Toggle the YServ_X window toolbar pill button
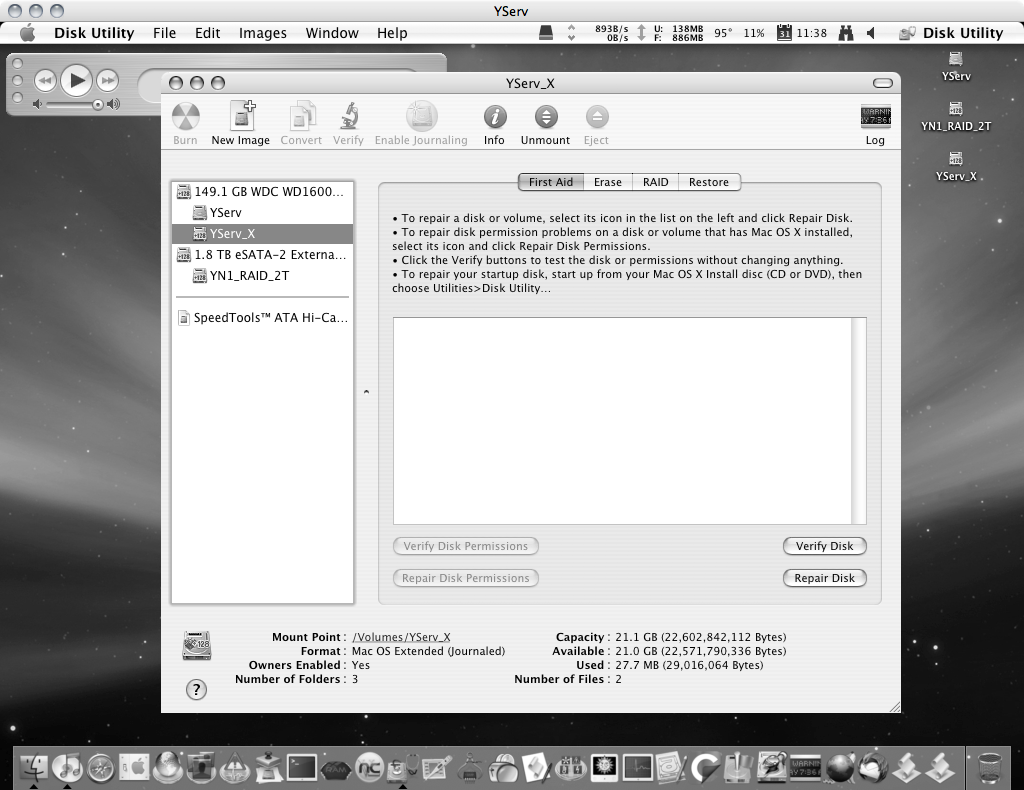The width and height of the screenshot is (1024, 790). click(x=883, y=83)
